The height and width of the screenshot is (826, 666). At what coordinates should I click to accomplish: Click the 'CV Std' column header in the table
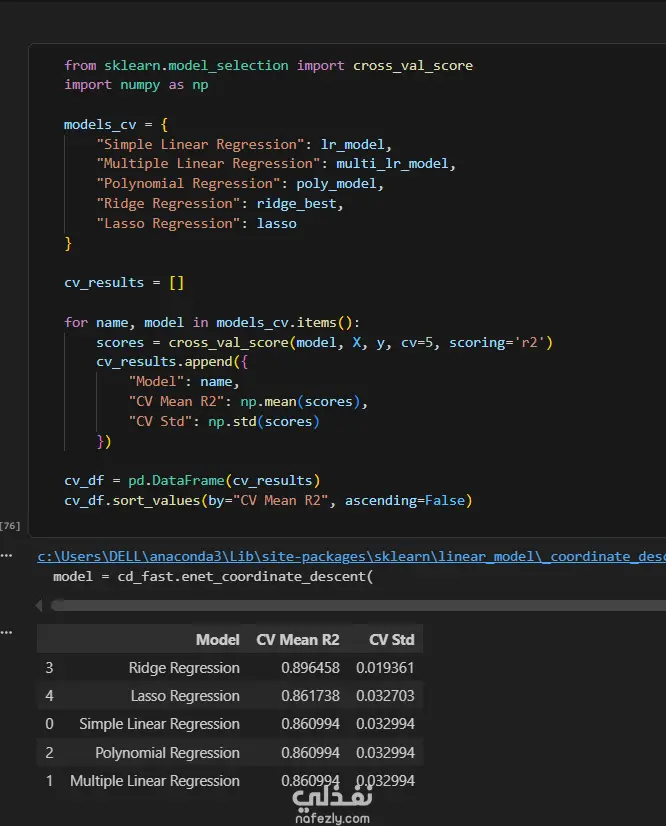coord(391,640)
